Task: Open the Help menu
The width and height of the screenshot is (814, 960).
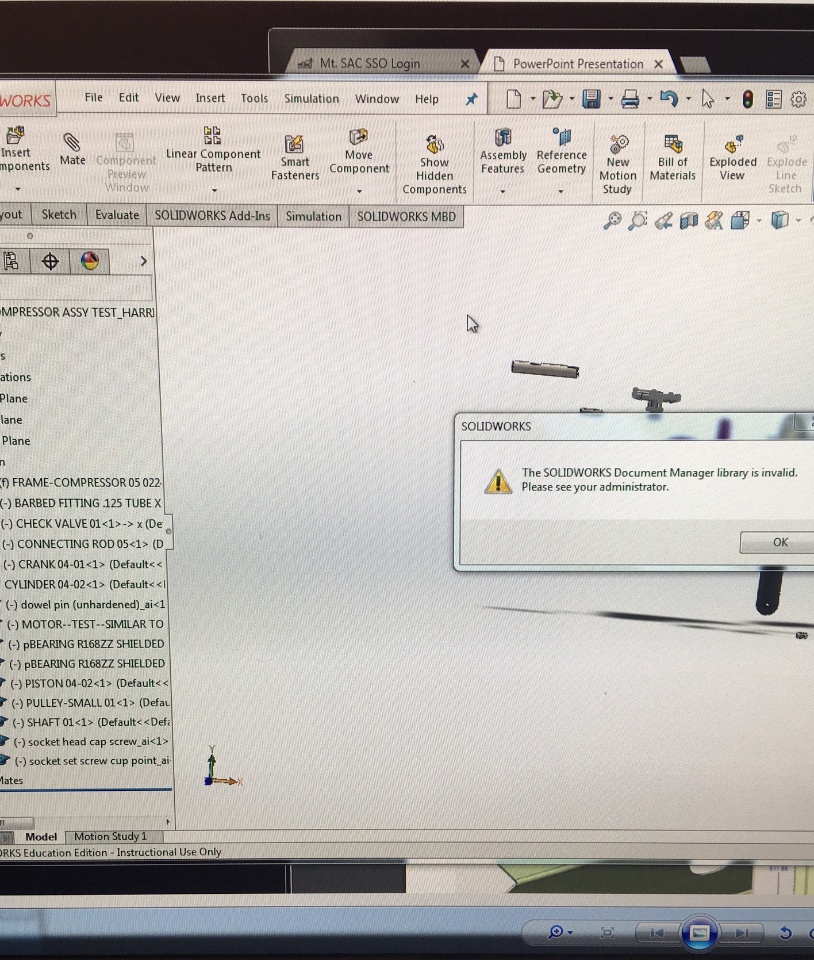Action: pos(427,99)
